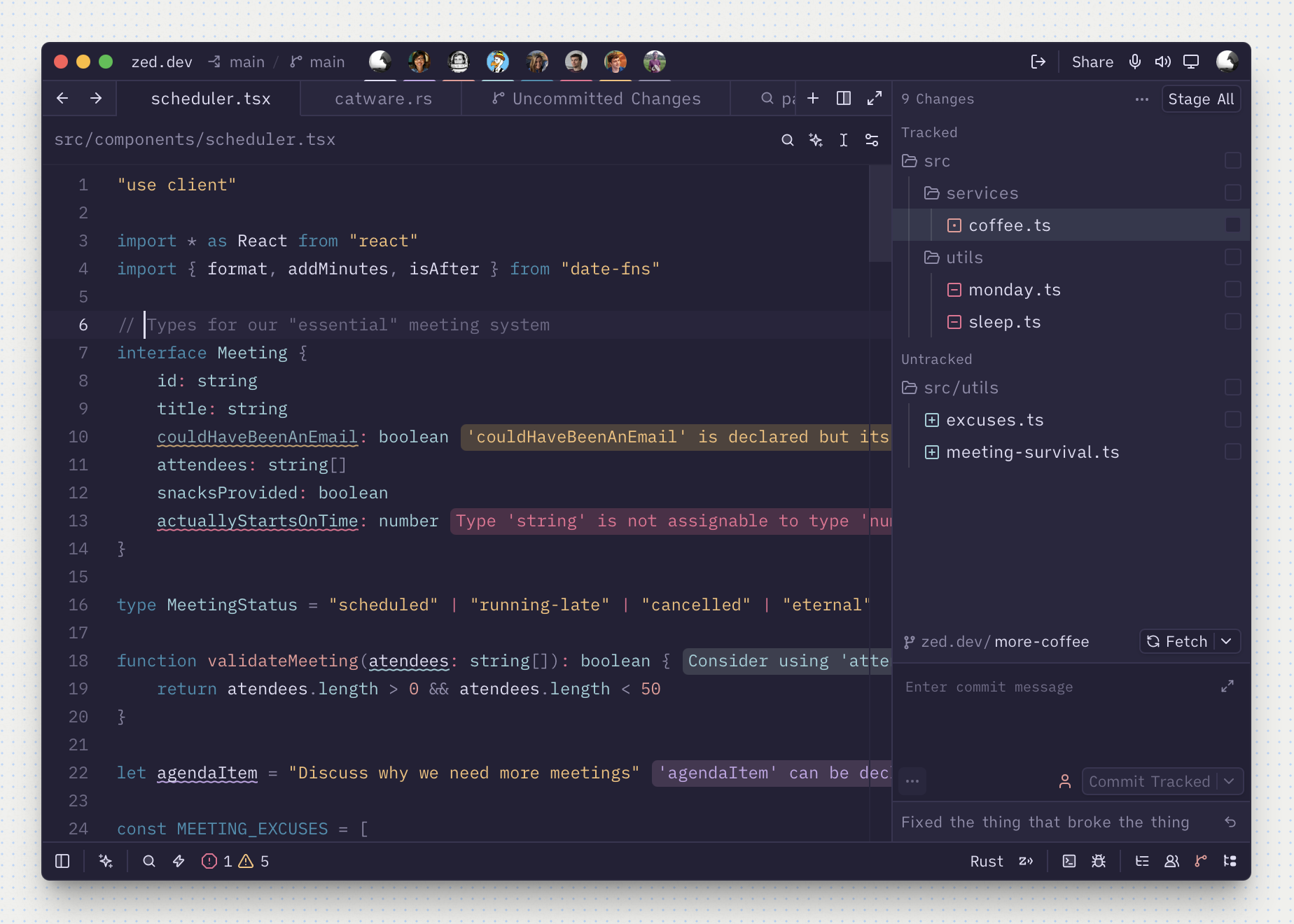Expand Commit Tracked options chevron

click(1230, 781)
